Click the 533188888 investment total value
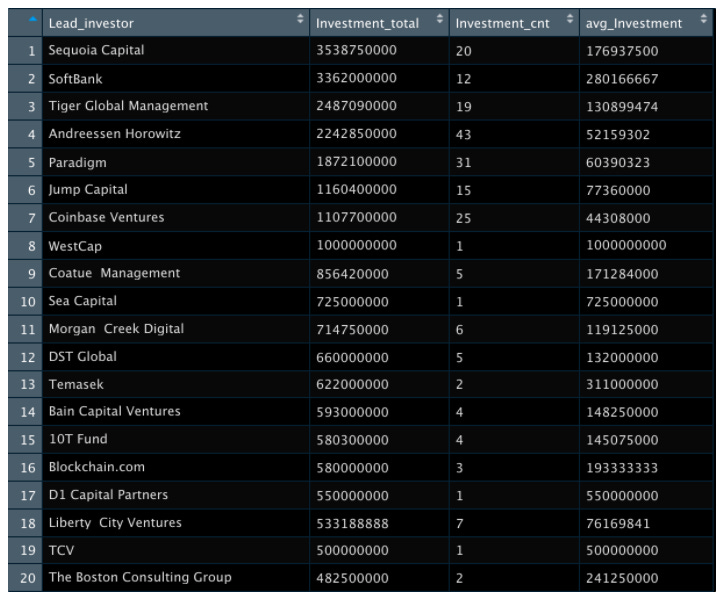The height and width of the screenshot is (600, 725). (x=352, y=524)
